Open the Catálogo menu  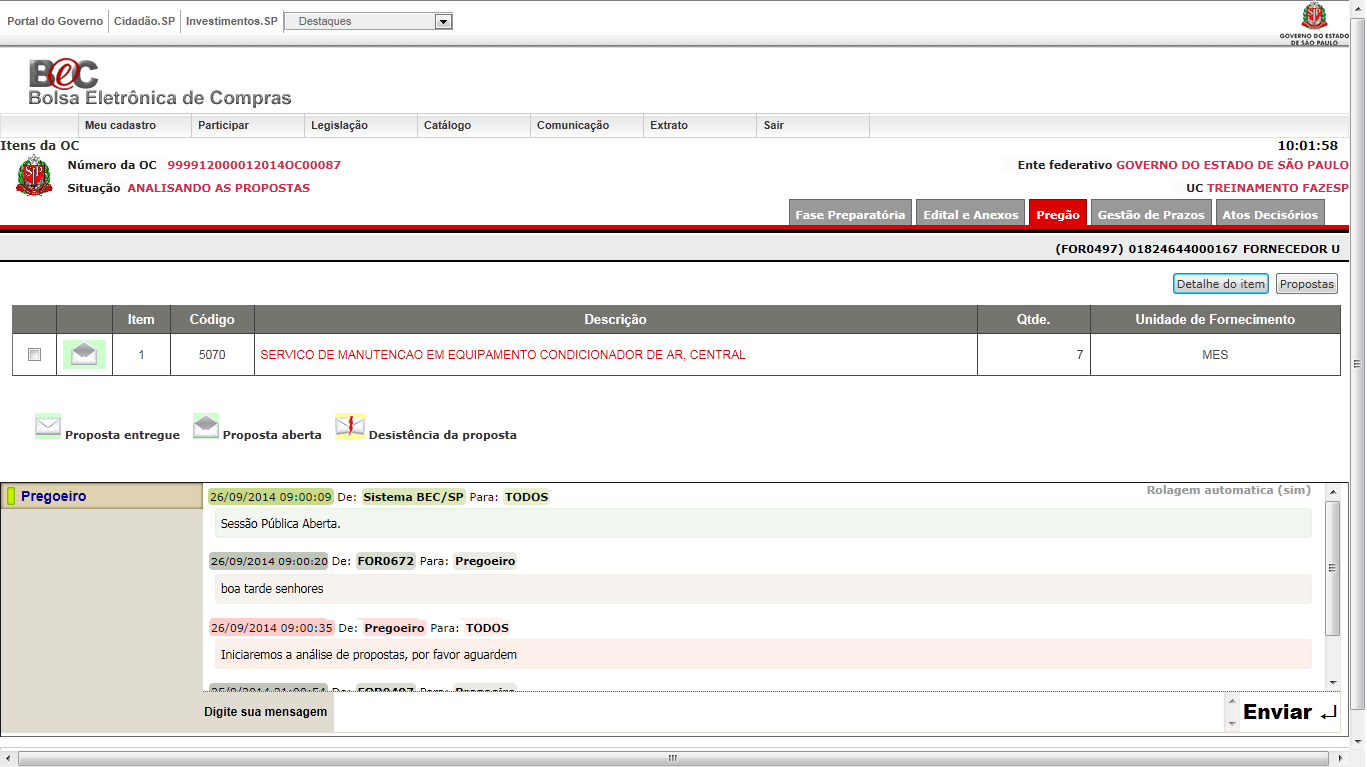[473, 126]
